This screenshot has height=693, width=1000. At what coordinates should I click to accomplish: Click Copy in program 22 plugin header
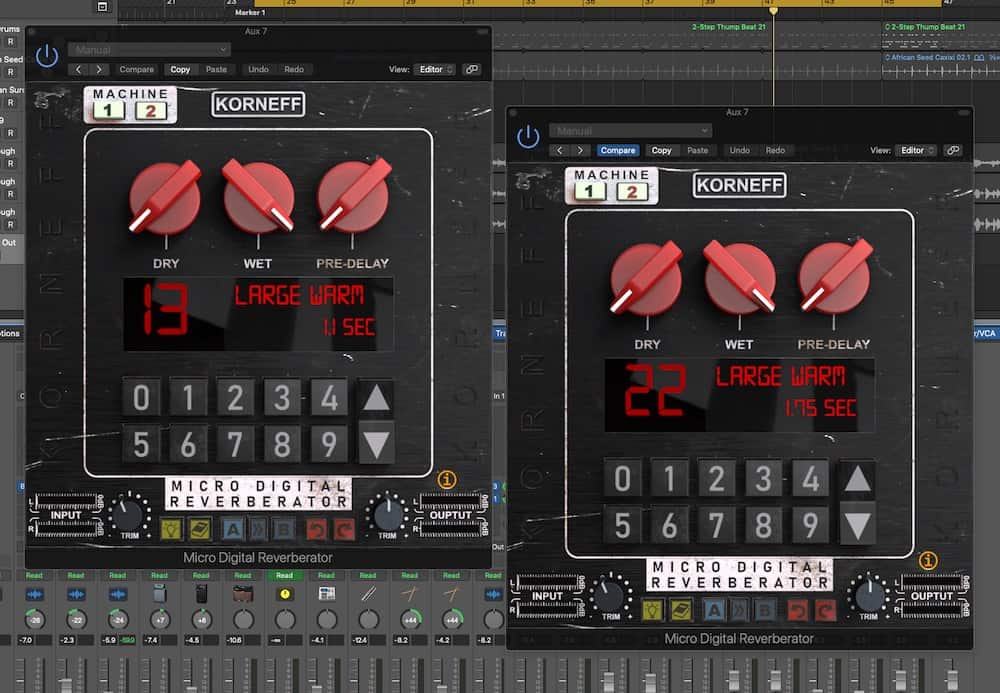pyautogui.click(x=661, y=150)
